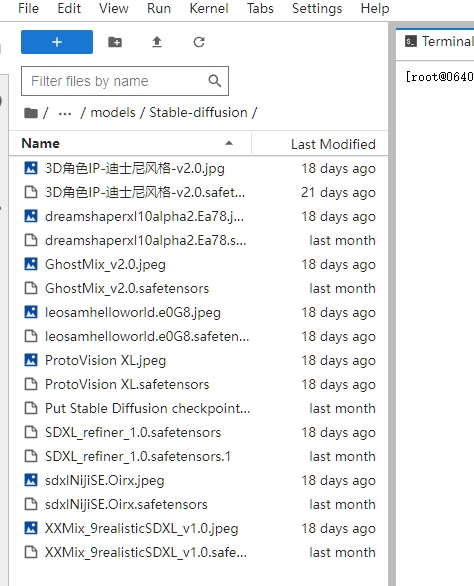This screenshot has height=586, width=474.
Task: Open the Settings menu
Action: click(317, 8)
